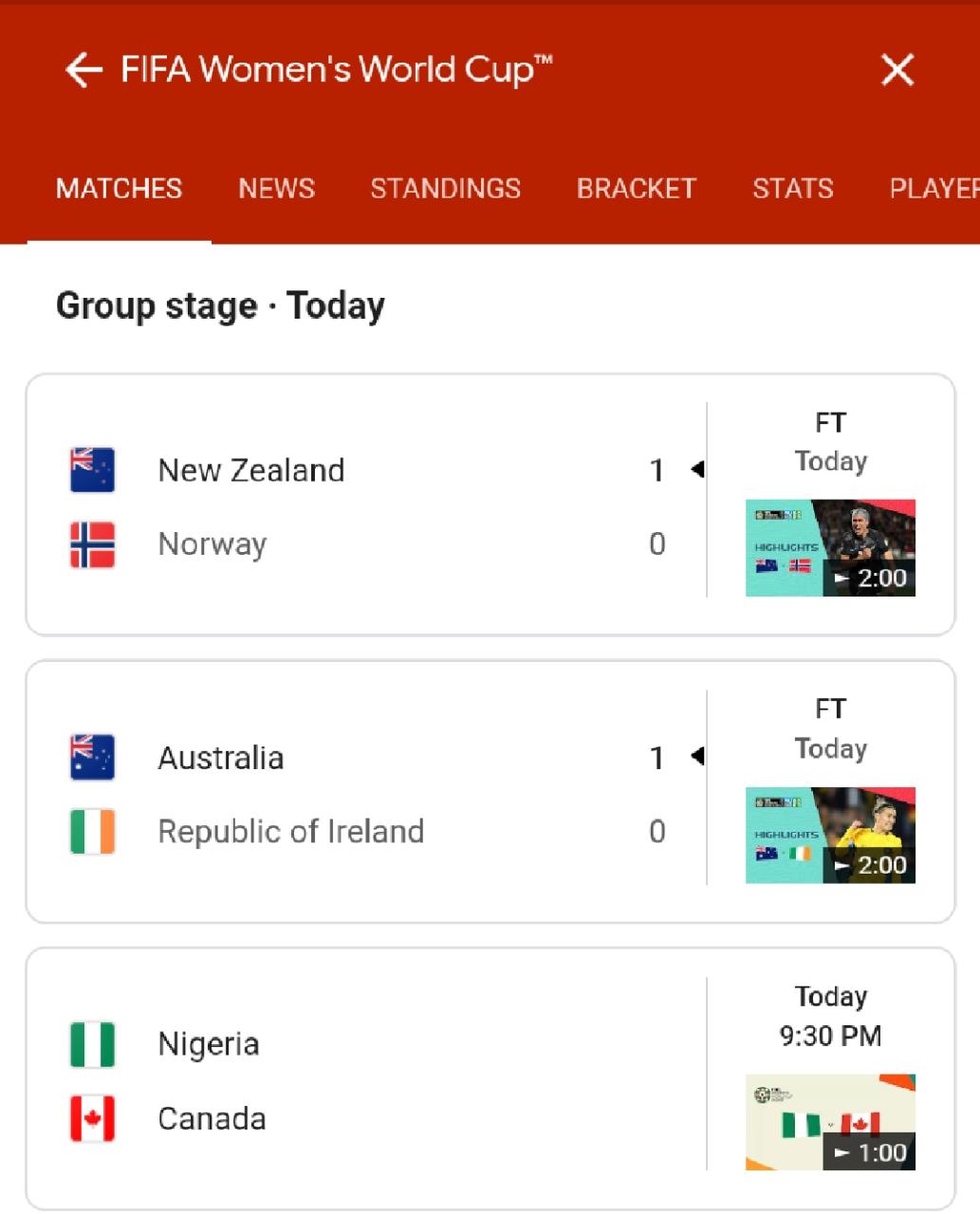Select the STATS tab
980x1214 pixels.
coord(792,189)
